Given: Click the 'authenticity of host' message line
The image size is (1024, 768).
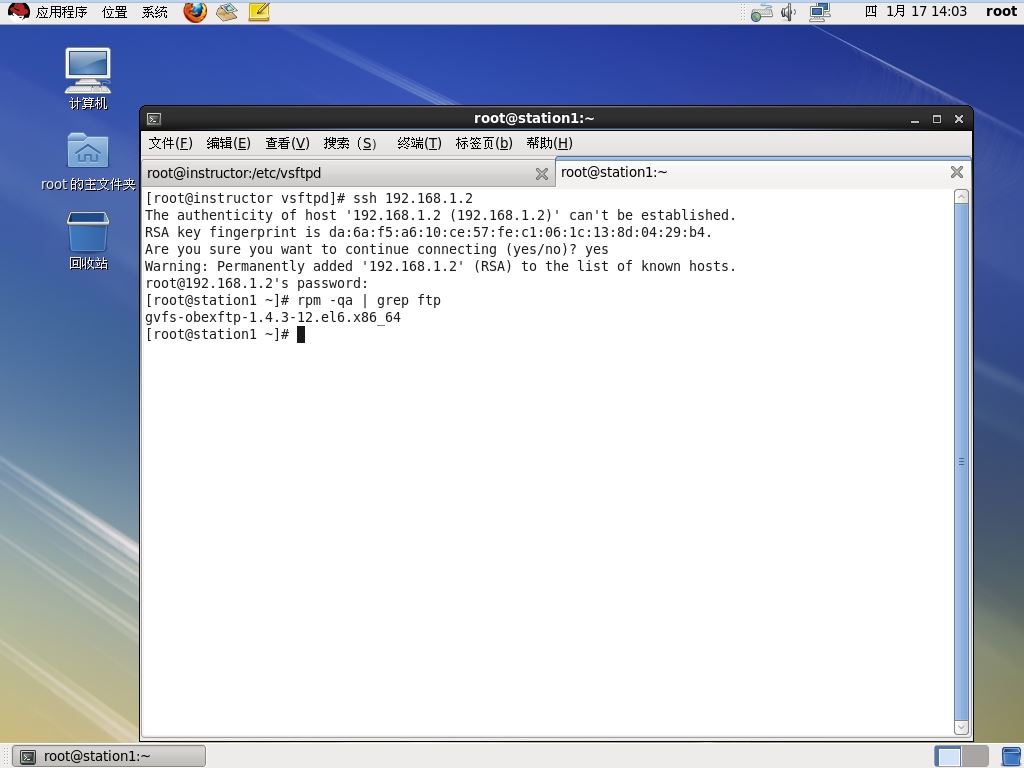Looking at the screenshot, I should (440, 216).
